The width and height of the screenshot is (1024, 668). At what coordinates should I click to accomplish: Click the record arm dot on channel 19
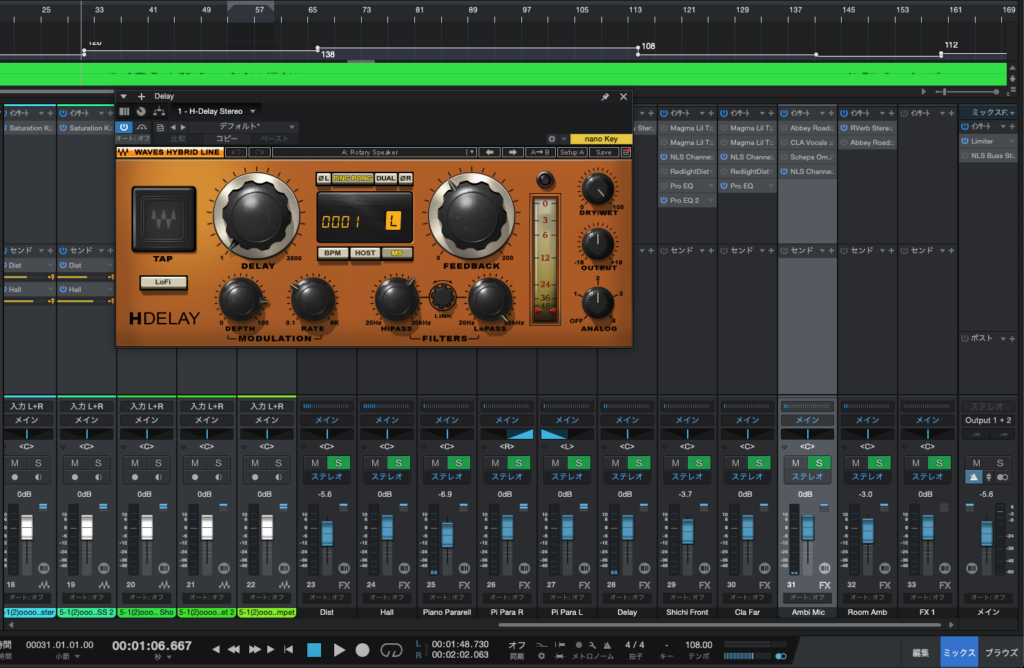coord(75,477)
